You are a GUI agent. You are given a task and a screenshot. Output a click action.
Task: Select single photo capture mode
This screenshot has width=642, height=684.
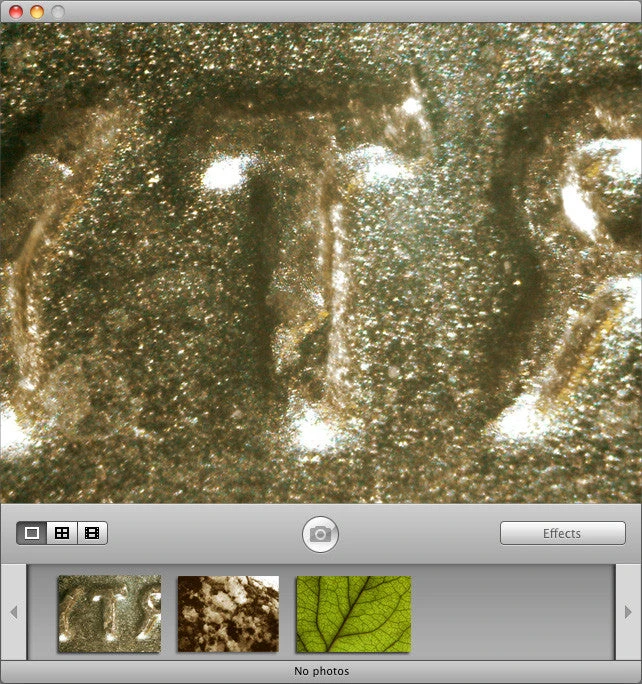click(x=32, y=533)
